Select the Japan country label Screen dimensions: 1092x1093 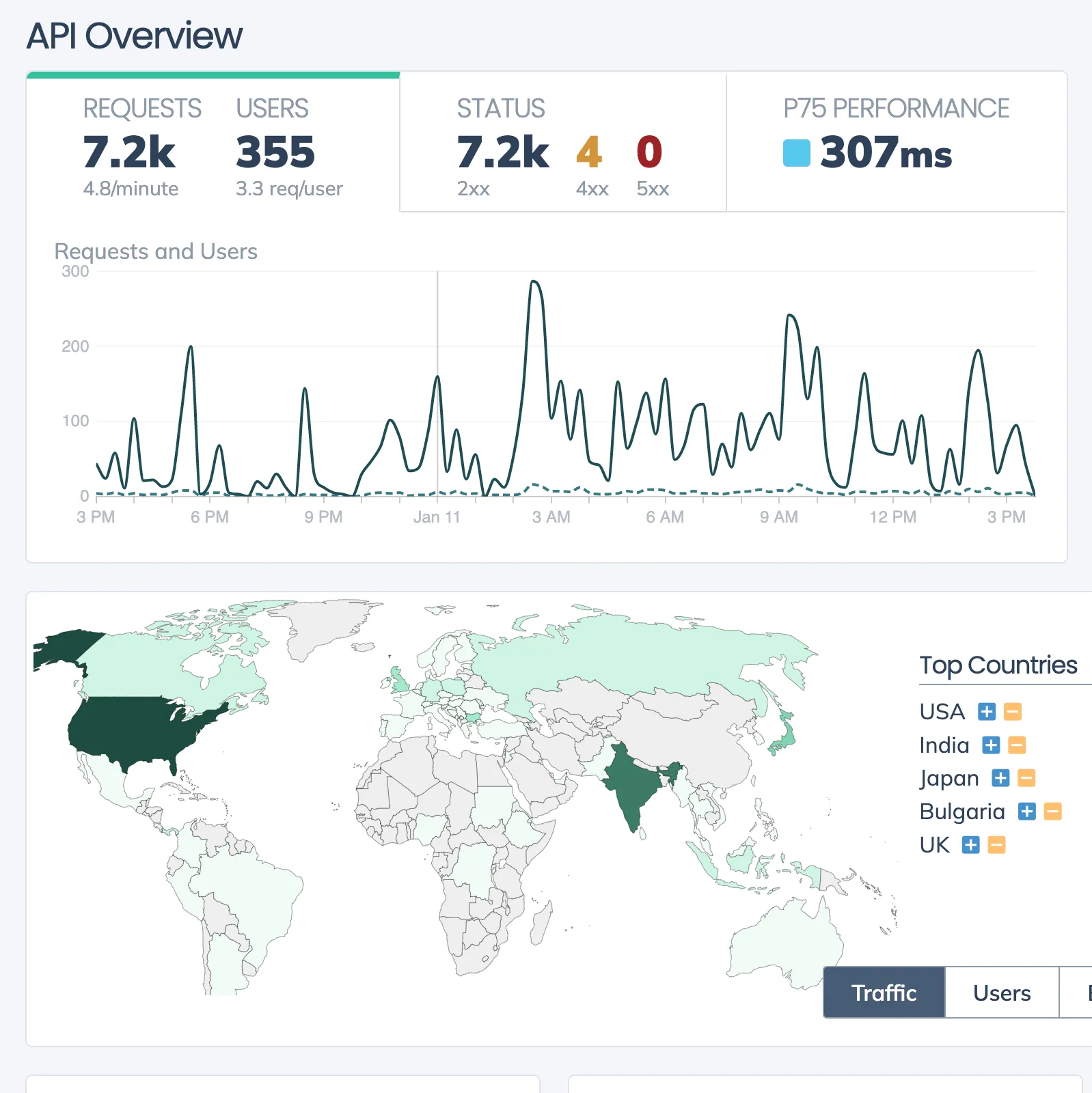click(x=949, y=779)
